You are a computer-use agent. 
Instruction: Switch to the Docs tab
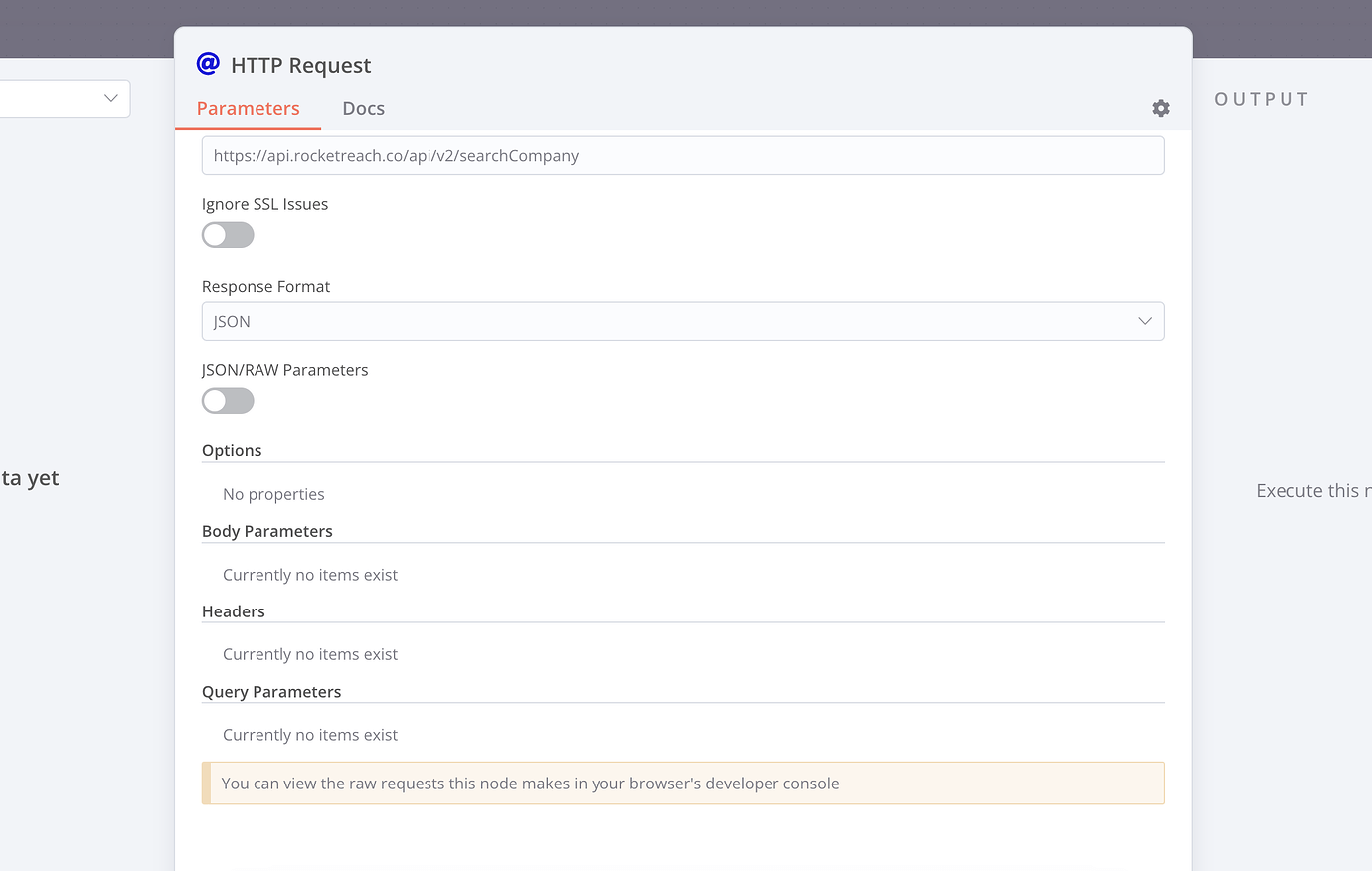(x=363, y=108)
